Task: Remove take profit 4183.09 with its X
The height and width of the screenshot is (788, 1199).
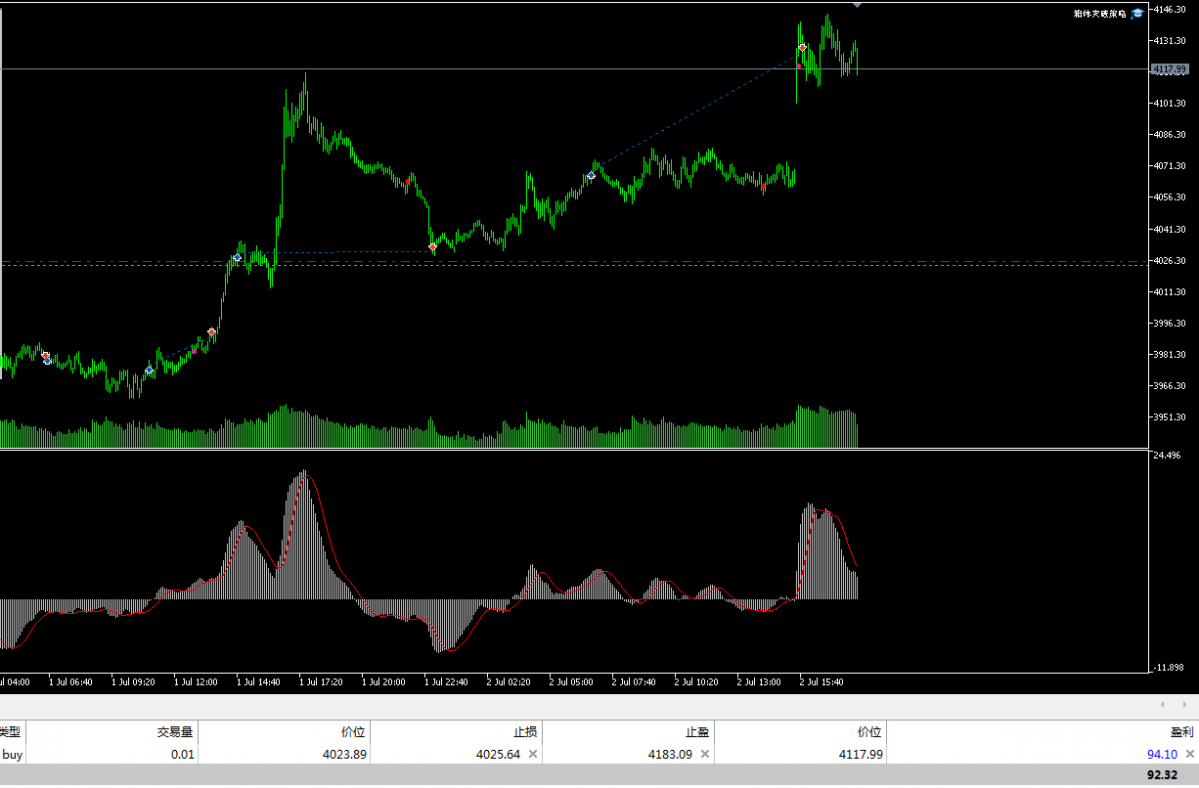Action: 705,754
